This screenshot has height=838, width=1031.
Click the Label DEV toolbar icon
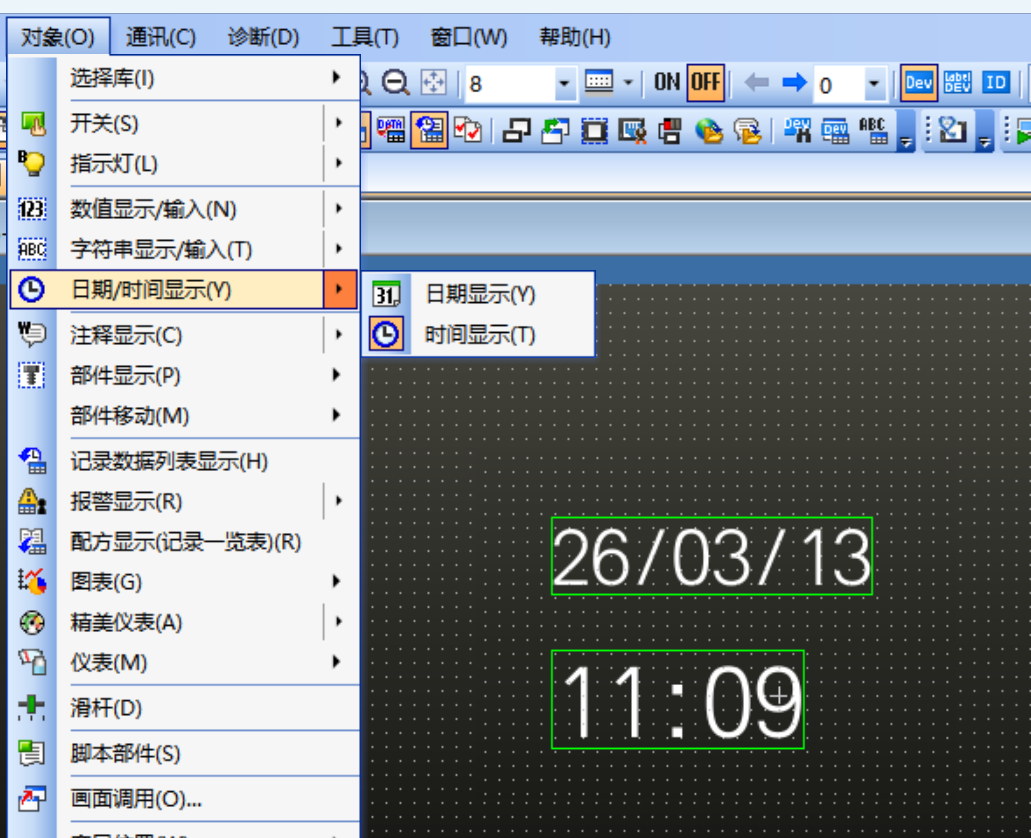tap(957, 83)
